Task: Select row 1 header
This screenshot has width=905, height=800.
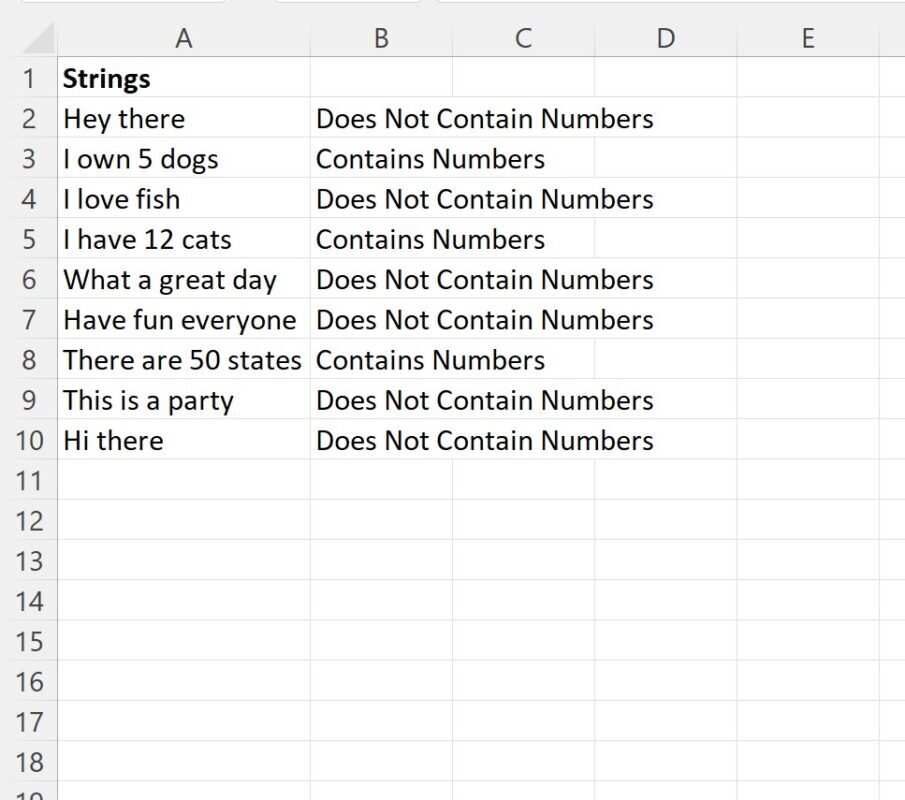Action: (x=29, y=77)
